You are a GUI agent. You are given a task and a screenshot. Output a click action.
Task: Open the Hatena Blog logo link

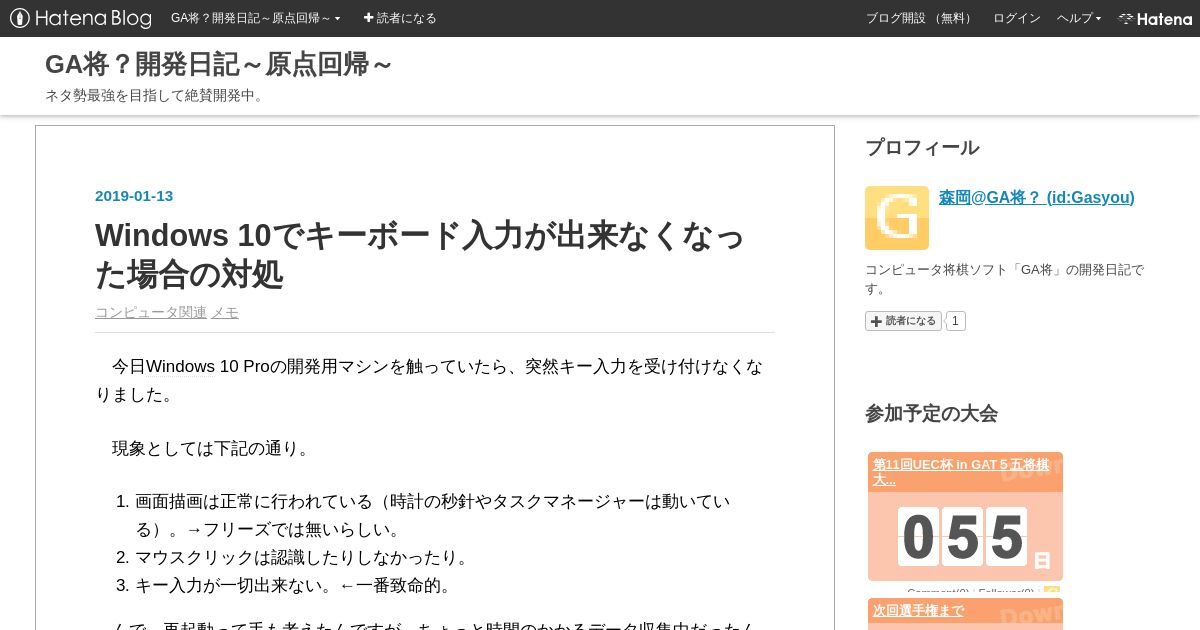[x=81, y=18]
